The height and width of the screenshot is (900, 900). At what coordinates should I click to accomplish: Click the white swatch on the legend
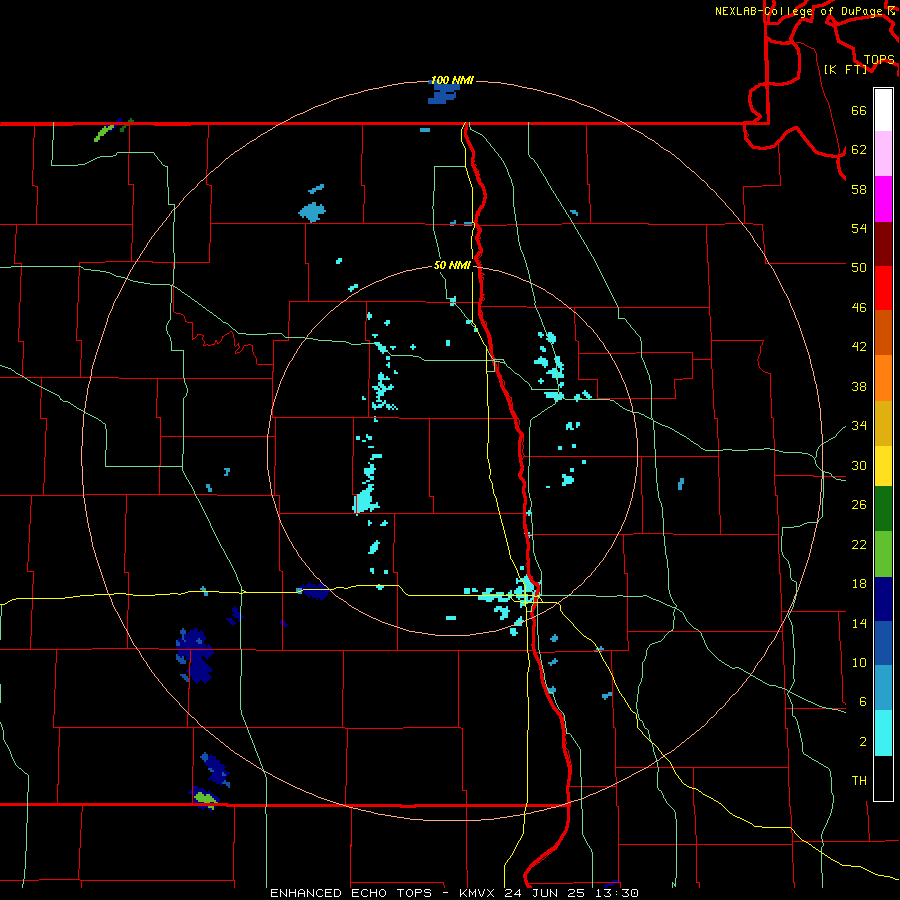point(883,110)
